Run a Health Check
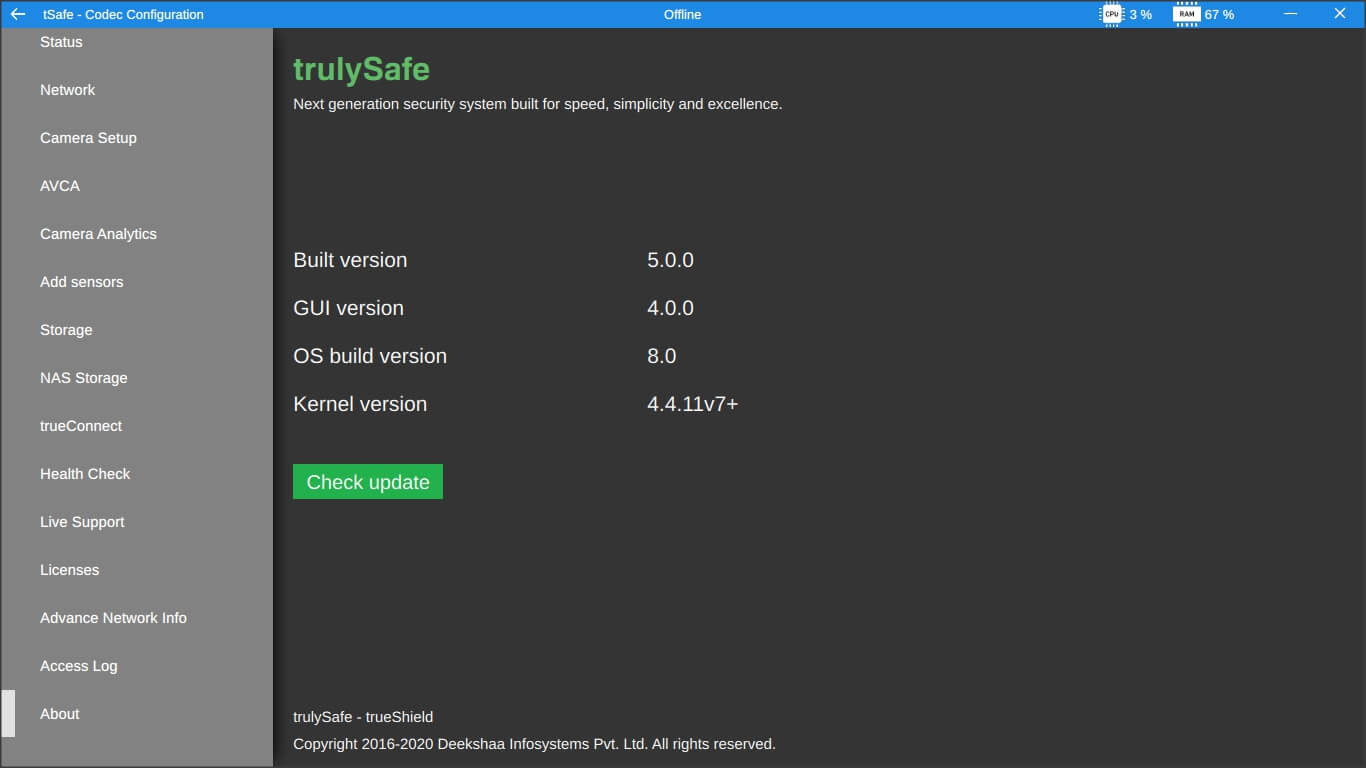 coord(85,473)
